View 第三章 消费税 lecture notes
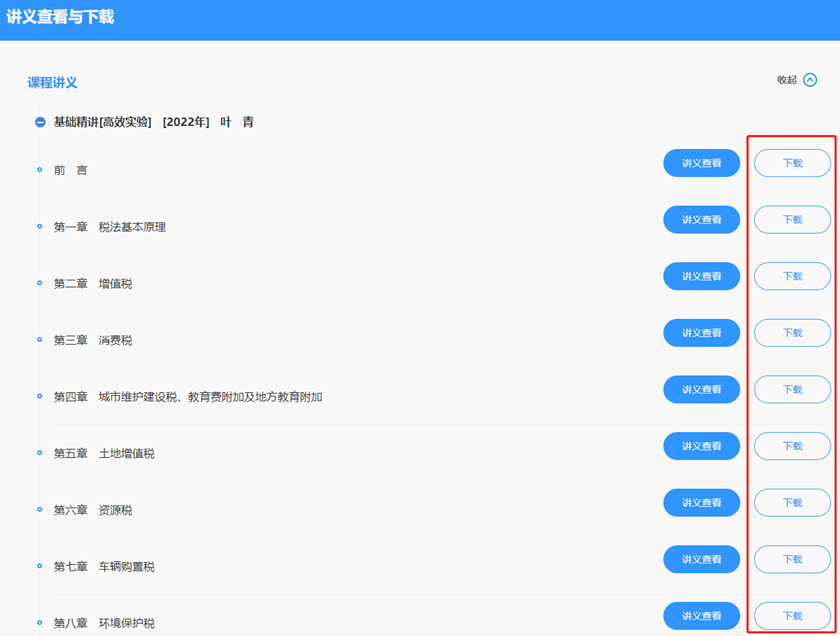The height and width of the screenshot is (636, 840). (701, 332)
